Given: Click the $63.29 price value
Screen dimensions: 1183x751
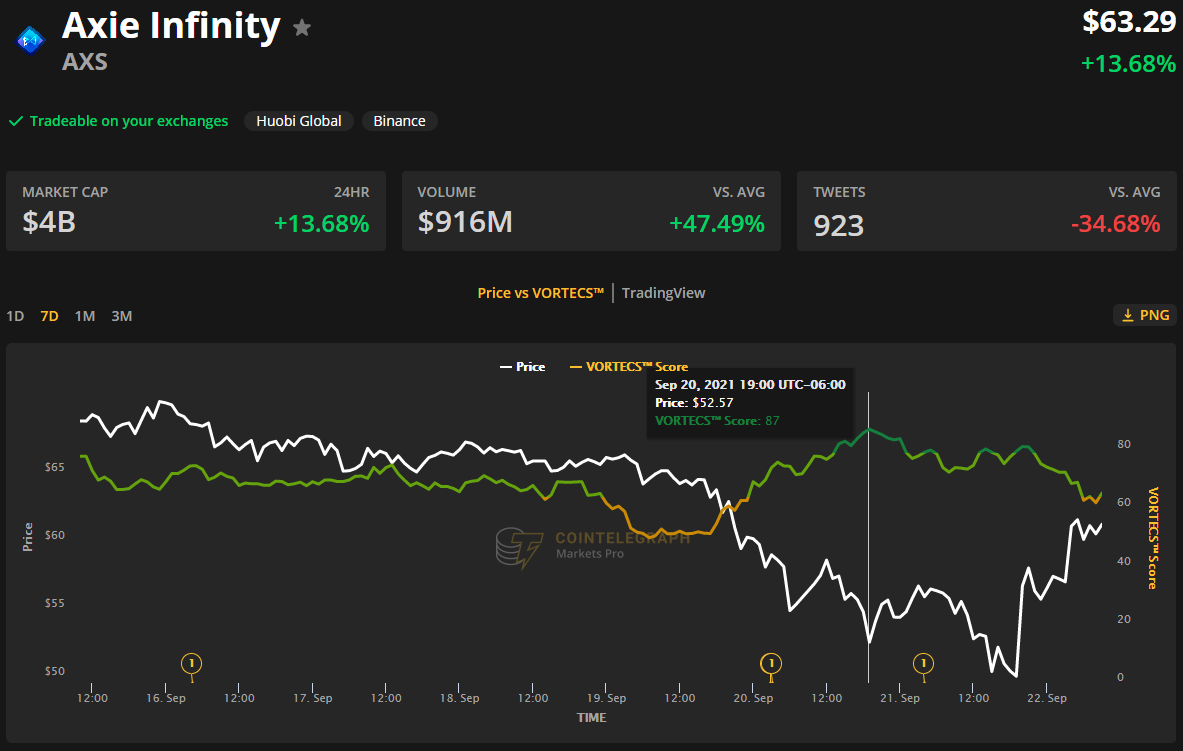Looking at the screenshot, I should tap(1129, 22).
